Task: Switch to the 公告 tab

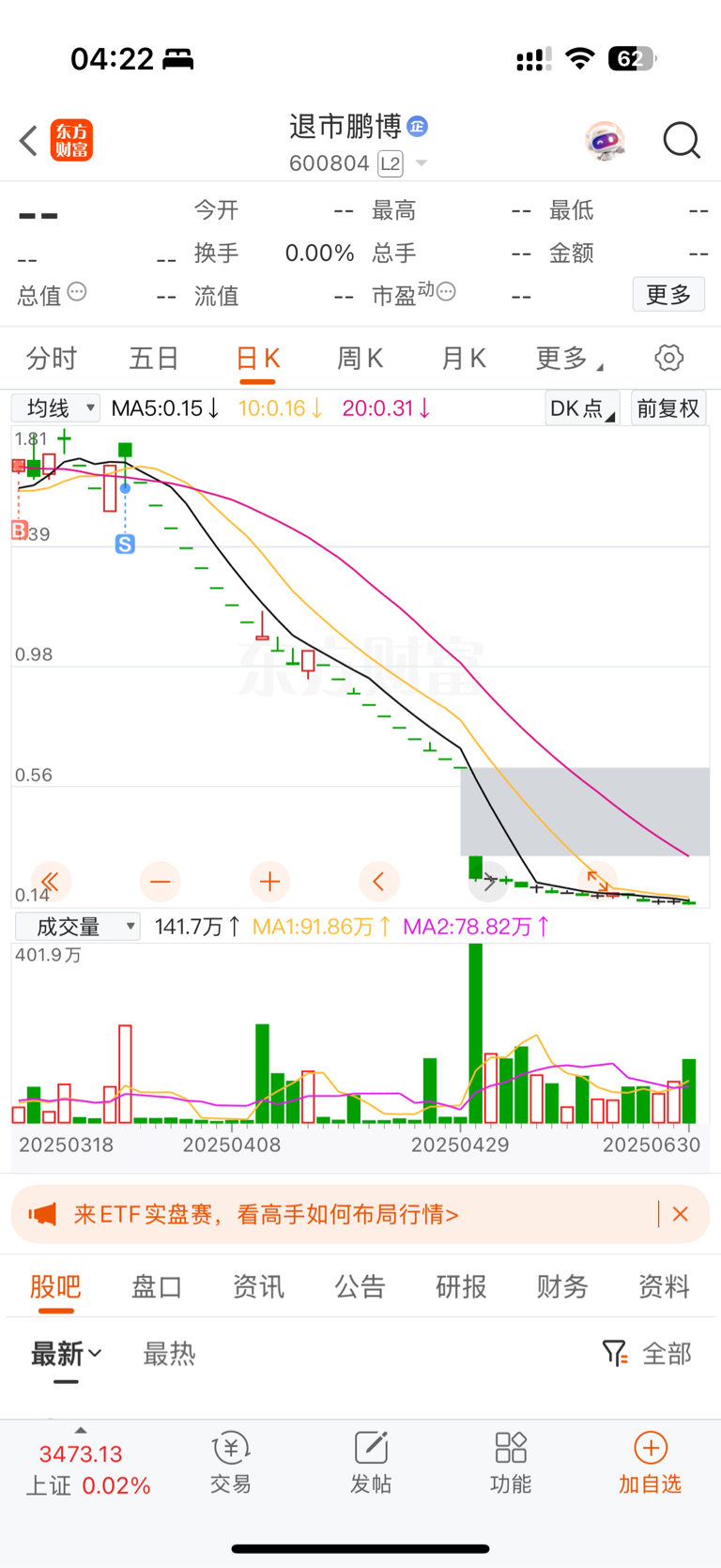Action: coord(360,1286)
